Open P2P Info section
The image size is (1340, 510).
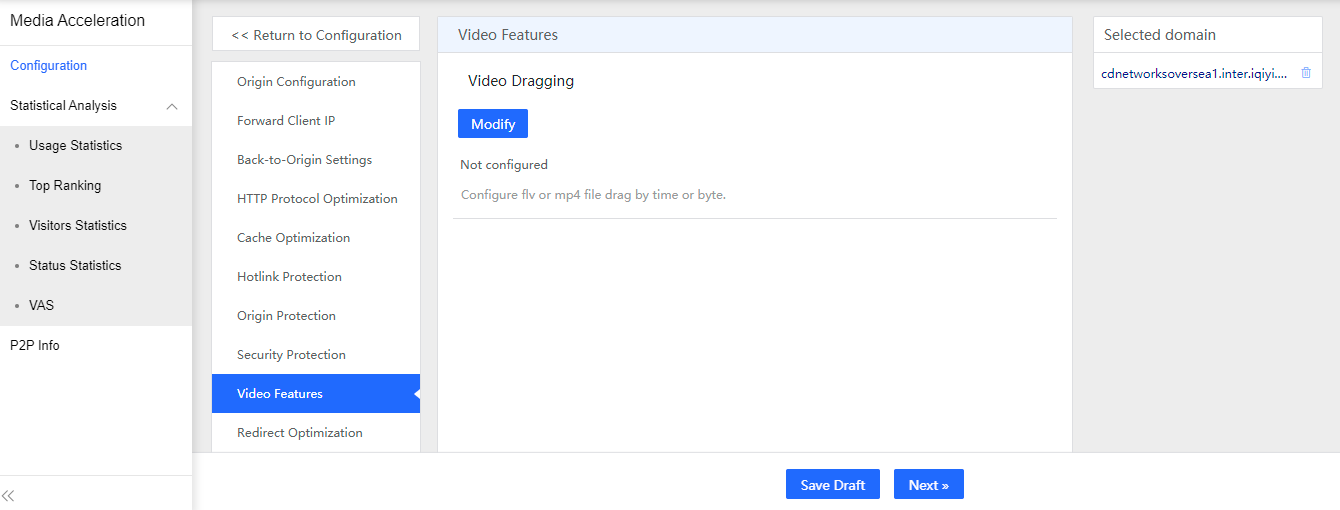click(x=35, y=346)
